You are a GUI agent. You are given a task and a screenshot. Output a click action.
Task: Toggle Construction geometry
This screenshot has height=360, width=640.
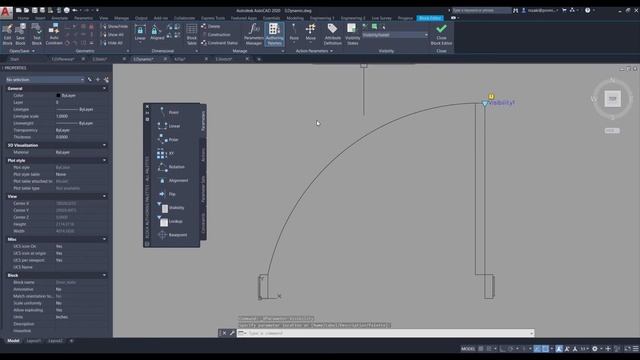(216, 35)
